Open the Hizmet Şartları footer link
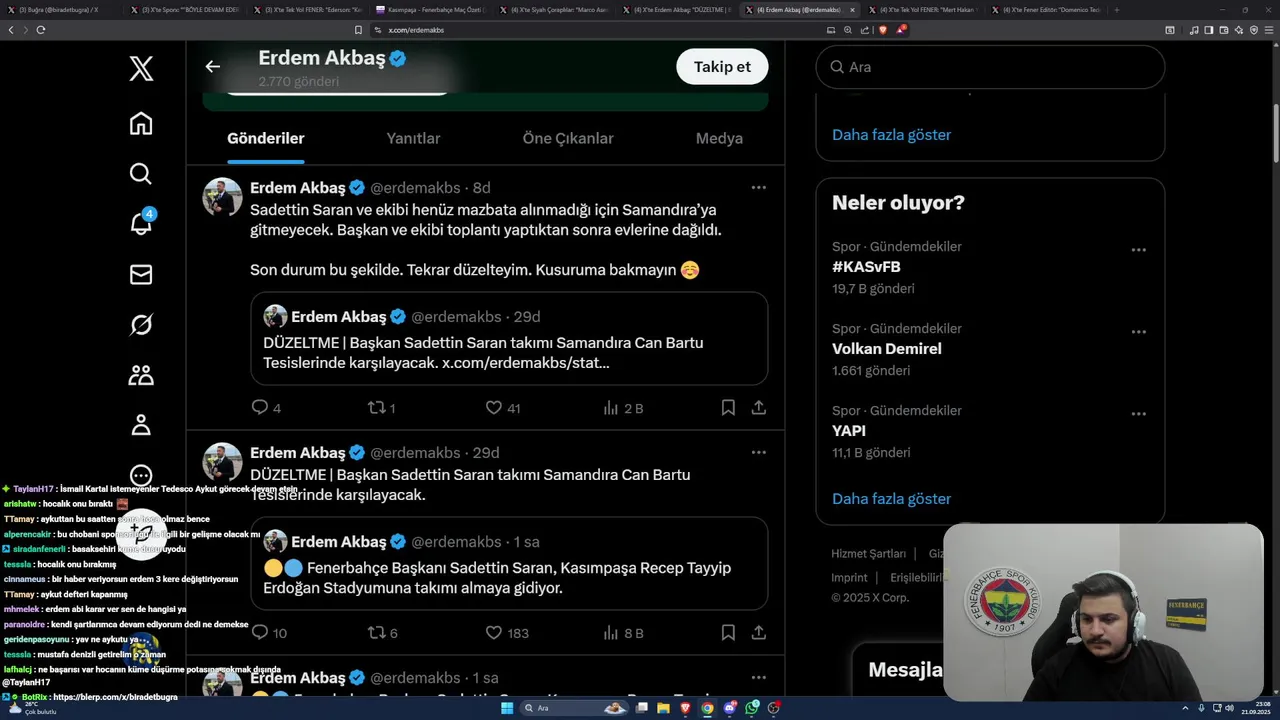The width and height of the screenshot is (1280, 720). 868,553
